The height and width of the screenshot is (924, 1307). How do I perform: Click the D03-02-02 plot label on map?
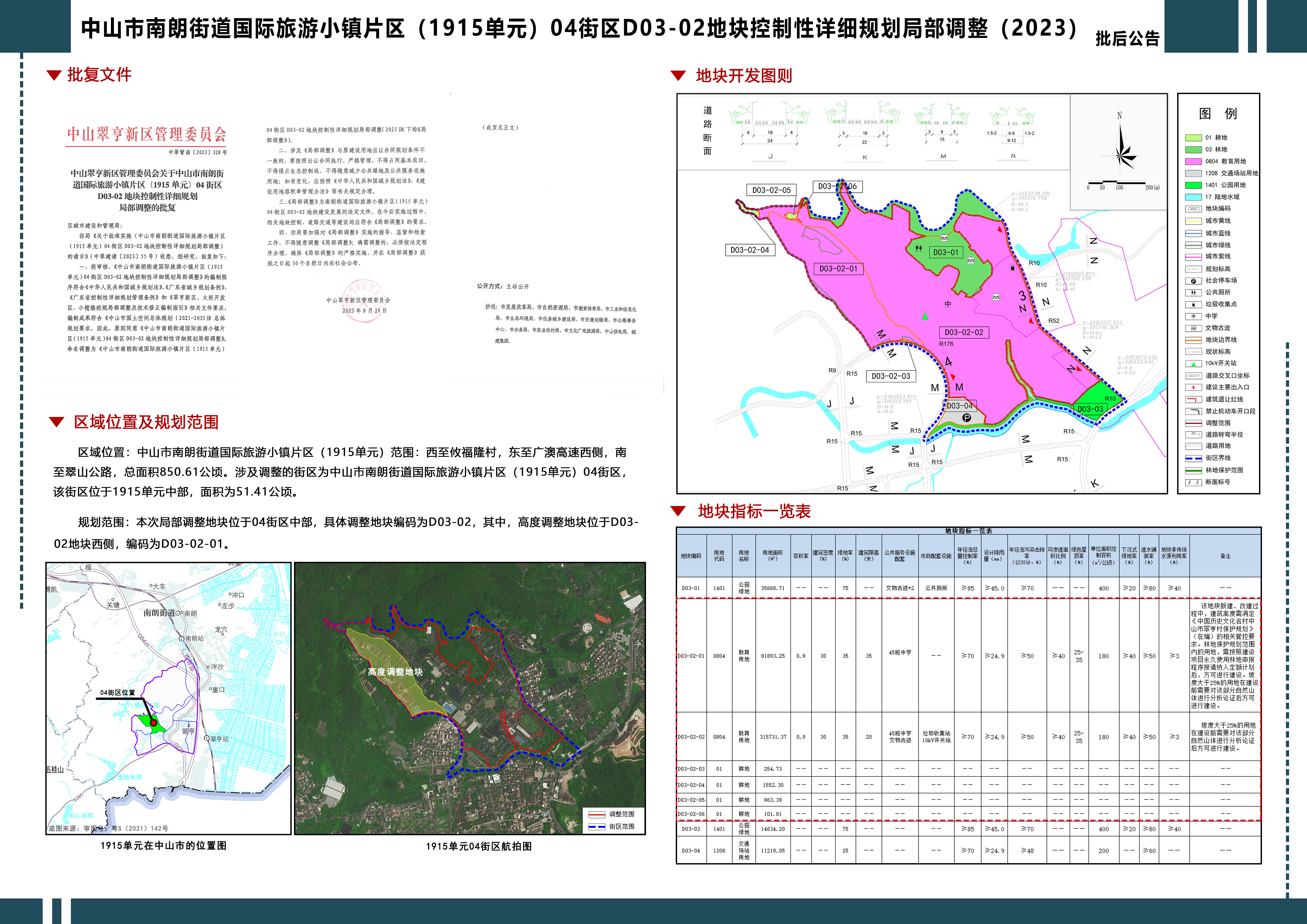pos(964,332)
